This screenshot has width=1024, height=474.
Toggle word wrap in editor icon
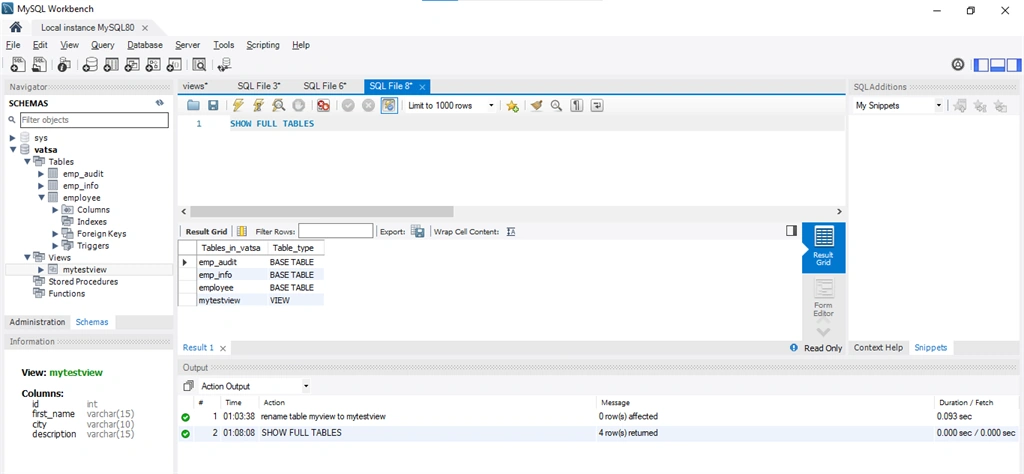click(596, 105)
